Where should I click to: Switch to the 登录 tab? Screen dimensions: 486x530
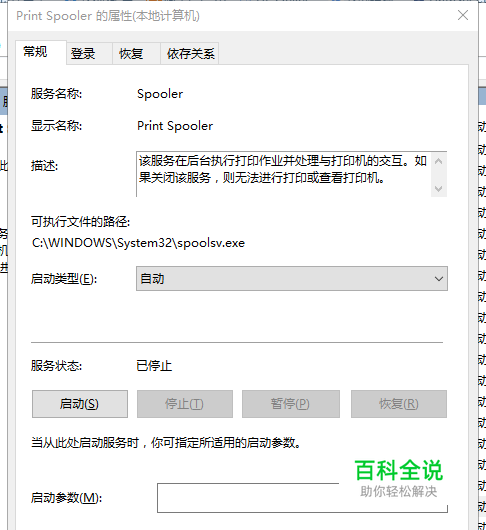point(89,53)
